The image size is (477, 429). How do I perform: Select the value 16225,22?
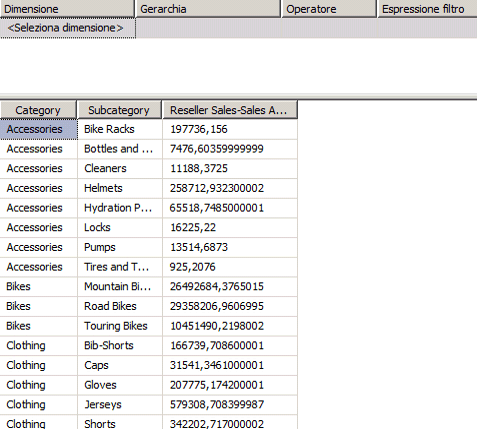(230, 228)
